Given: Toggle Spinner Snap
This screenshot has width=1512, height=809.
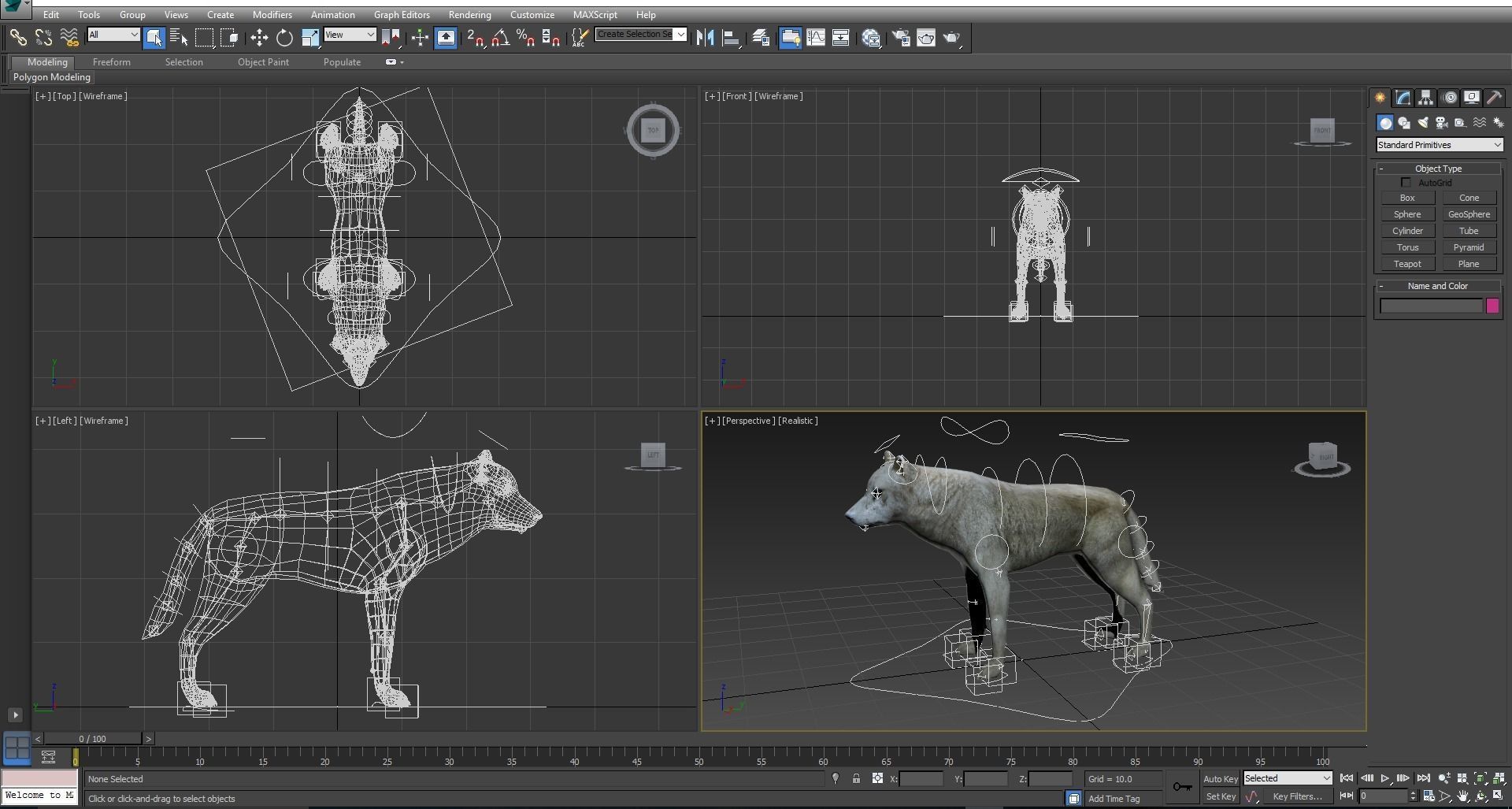Looking at the screenshot, I should pos(550,37).
